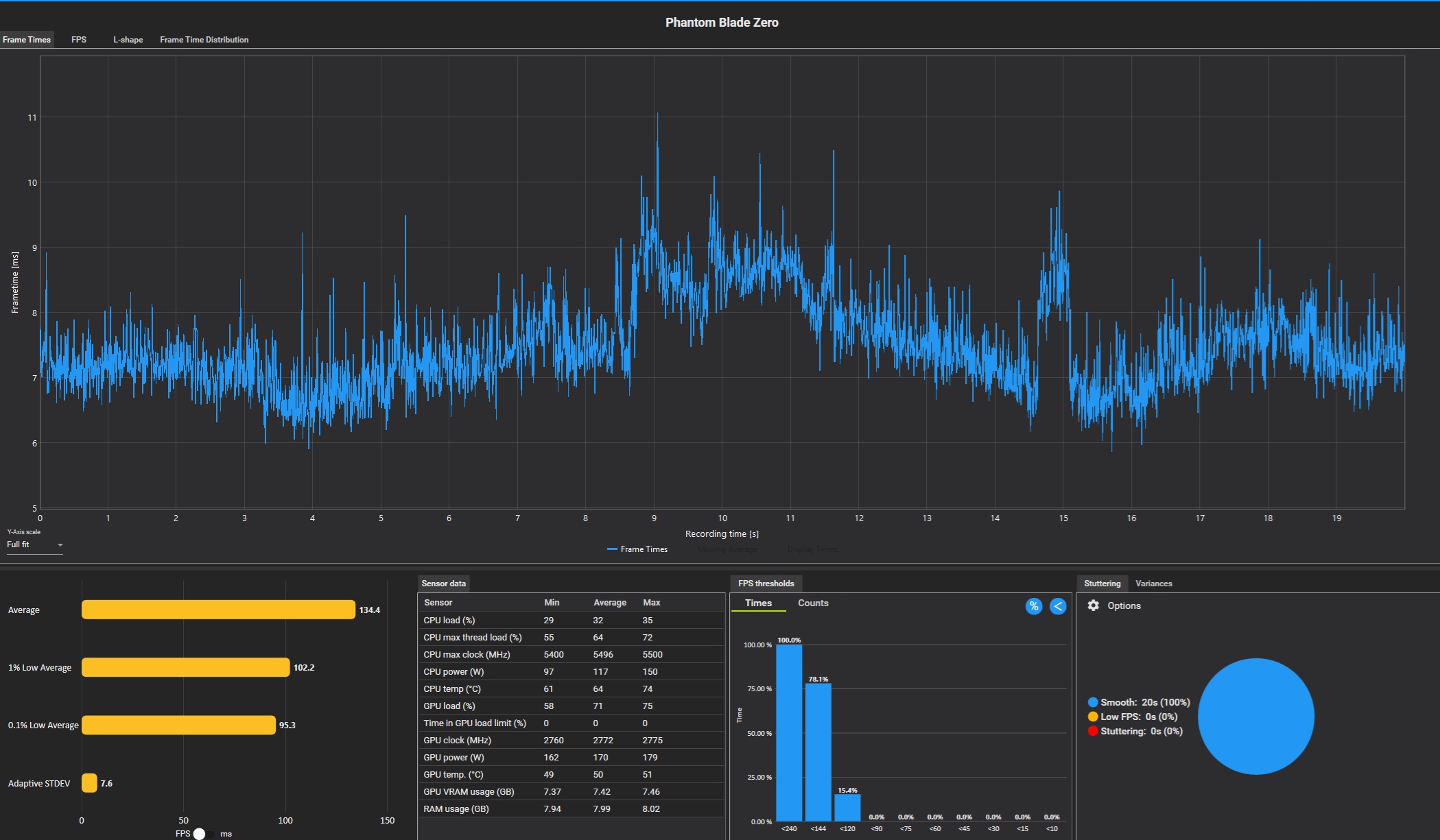Image resolution: width=1440 pixels, height=840 pixels.
Task: Click the blue Smooth legend dot
Action: tap(1092, 702)
